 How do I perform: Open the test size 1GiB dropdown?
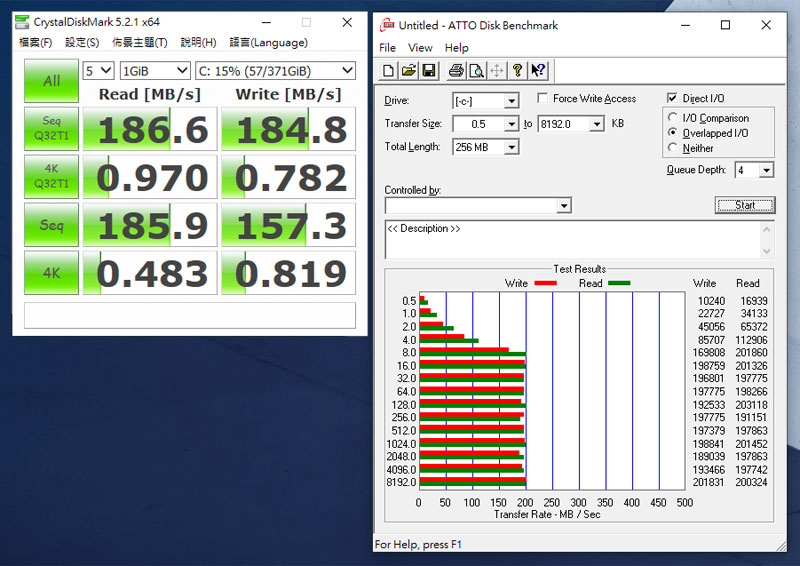pyautogui.click(x=155, y=70)
